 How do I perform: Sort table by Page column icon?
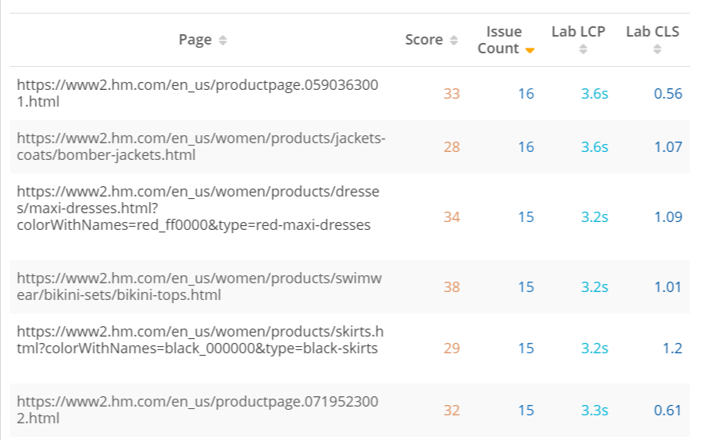[223, 40]
